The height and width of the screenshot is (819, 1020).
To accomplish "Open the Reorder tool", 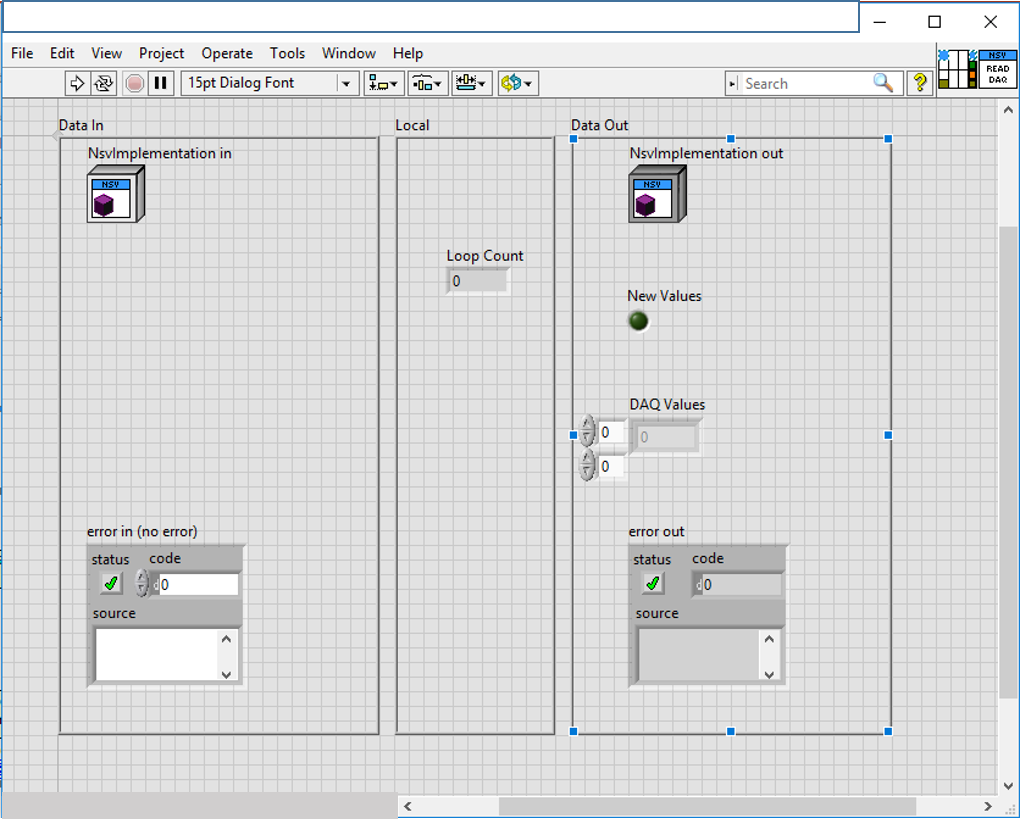I will (518, 83).
